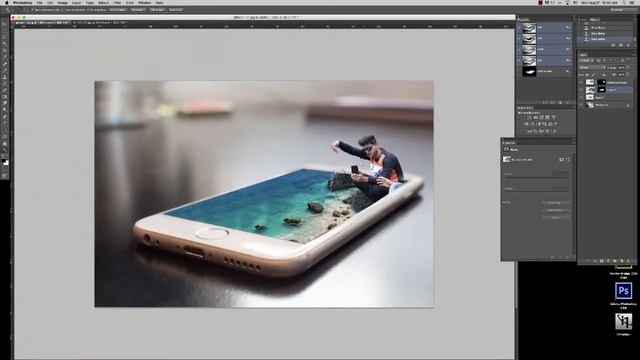The height and width of the screenshot is (360, 640).
Task: Open the Apple menu
Action: [7, 3]
